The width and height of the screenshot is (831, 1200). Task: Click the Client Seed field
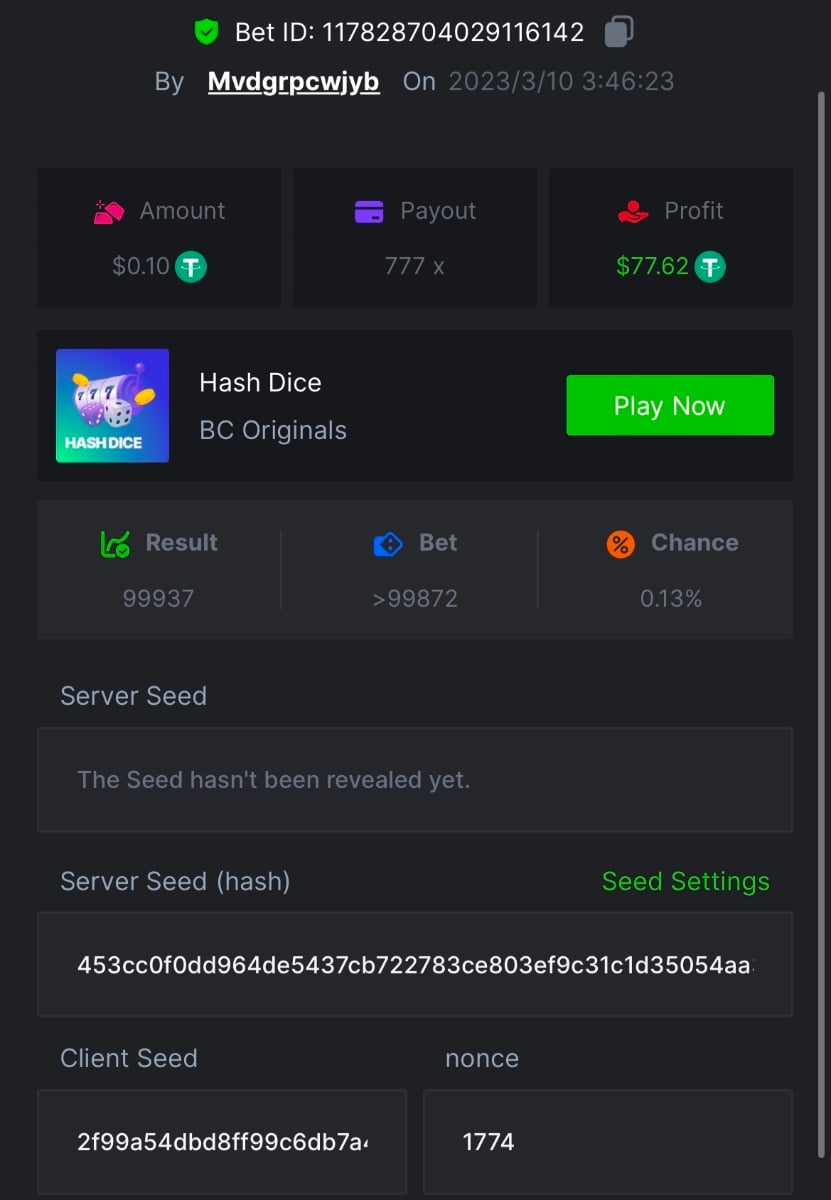[x=222, y=1141]
